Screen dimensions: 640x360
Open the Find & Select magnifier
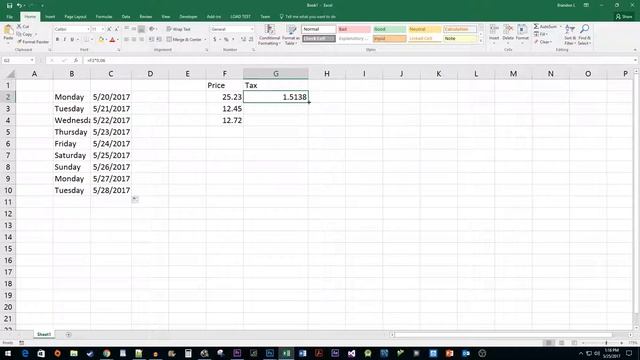pos(584,35)
